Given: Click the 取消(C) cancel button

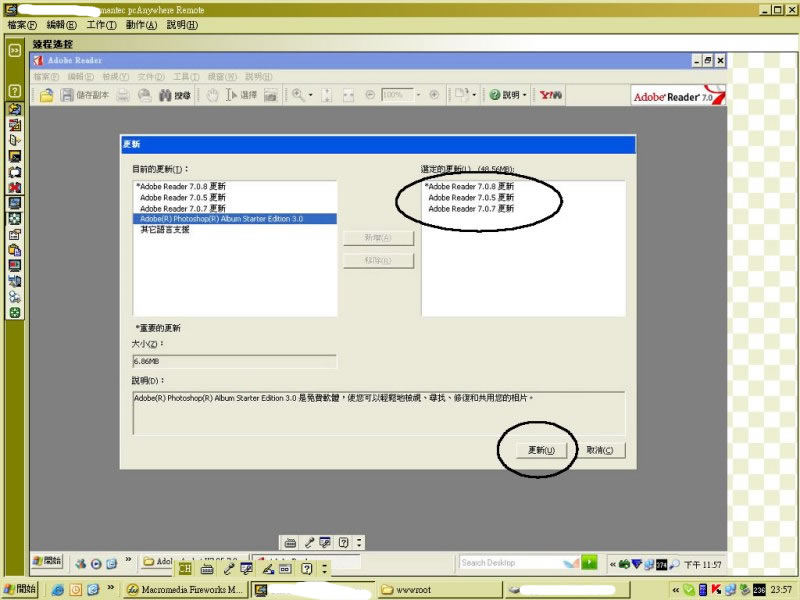Looking at the screenshot, I should click(599, 450).
